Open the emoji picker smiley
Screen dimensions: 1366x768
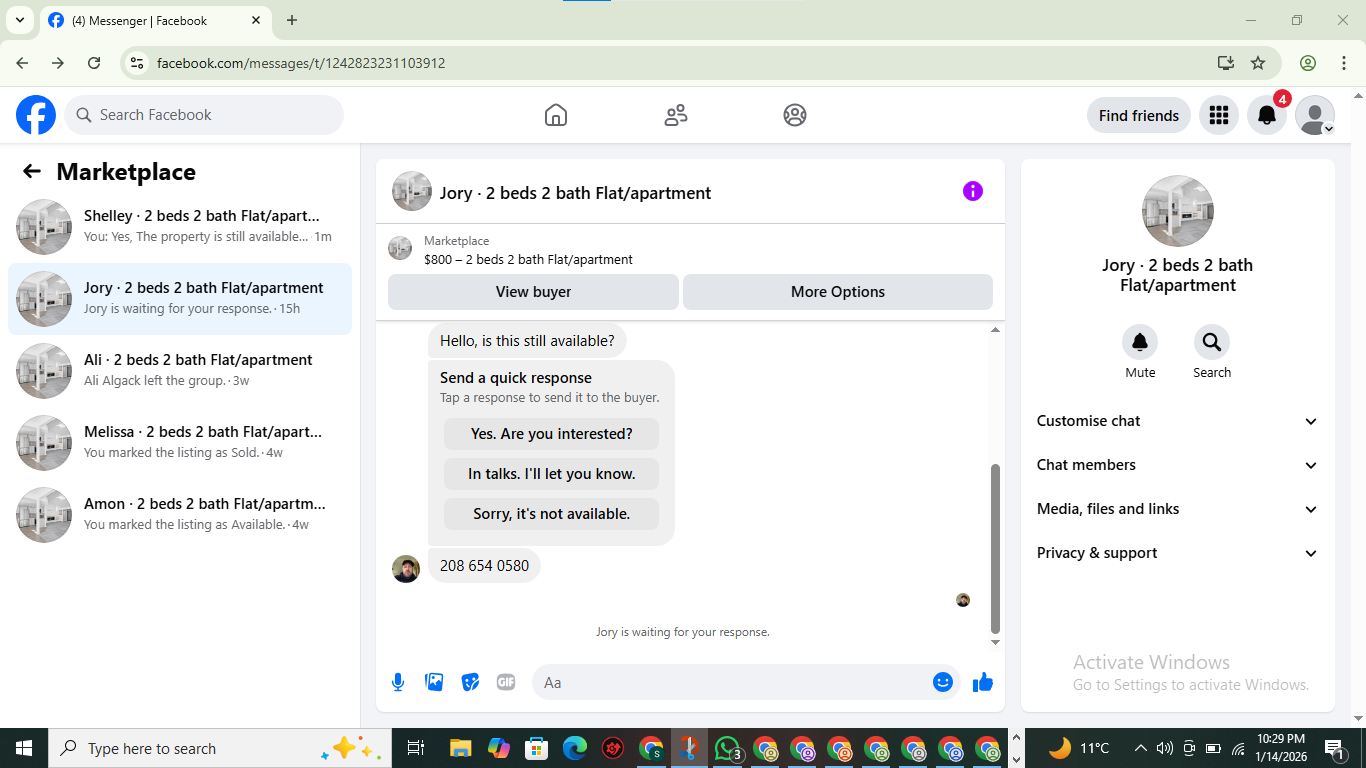click(x=943, y=682)
